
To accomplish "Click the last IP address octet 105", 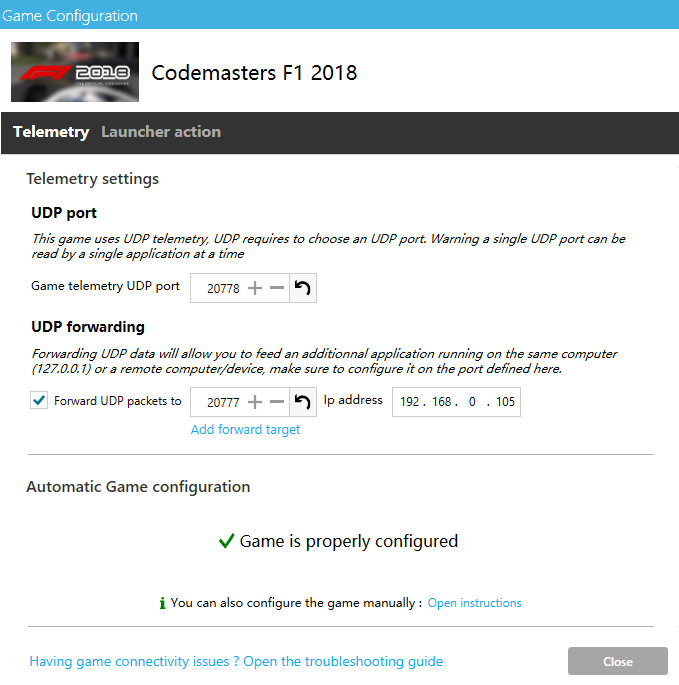I will tap(505, 401).
